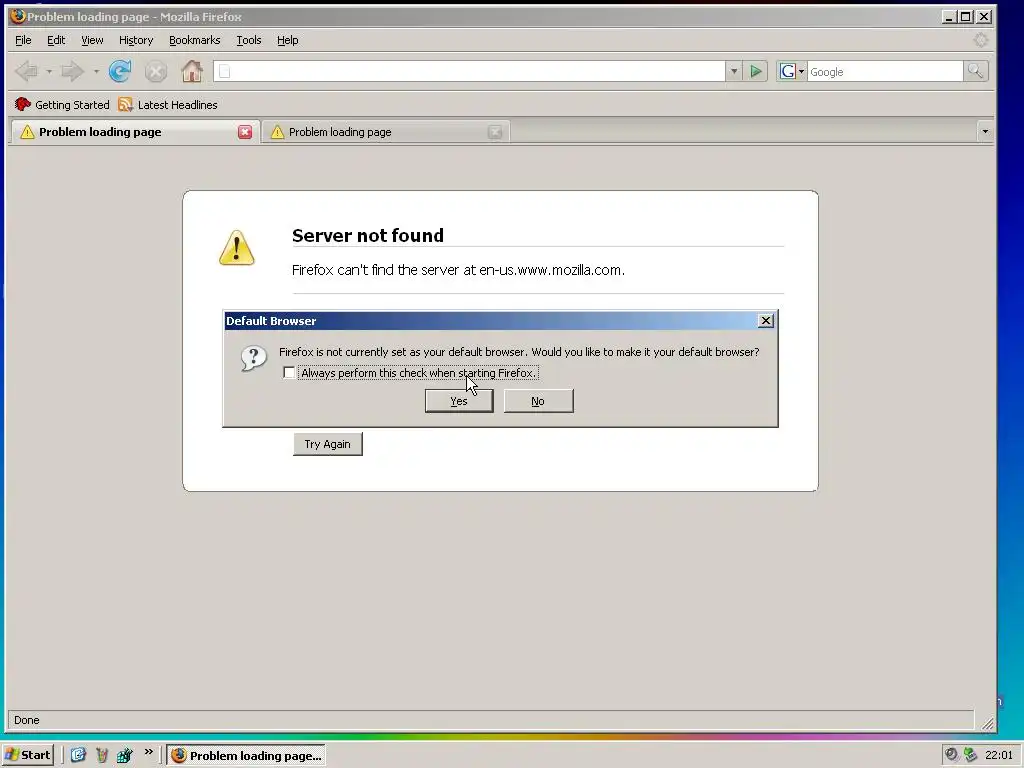Close the second inactive tab

(495, 132)
